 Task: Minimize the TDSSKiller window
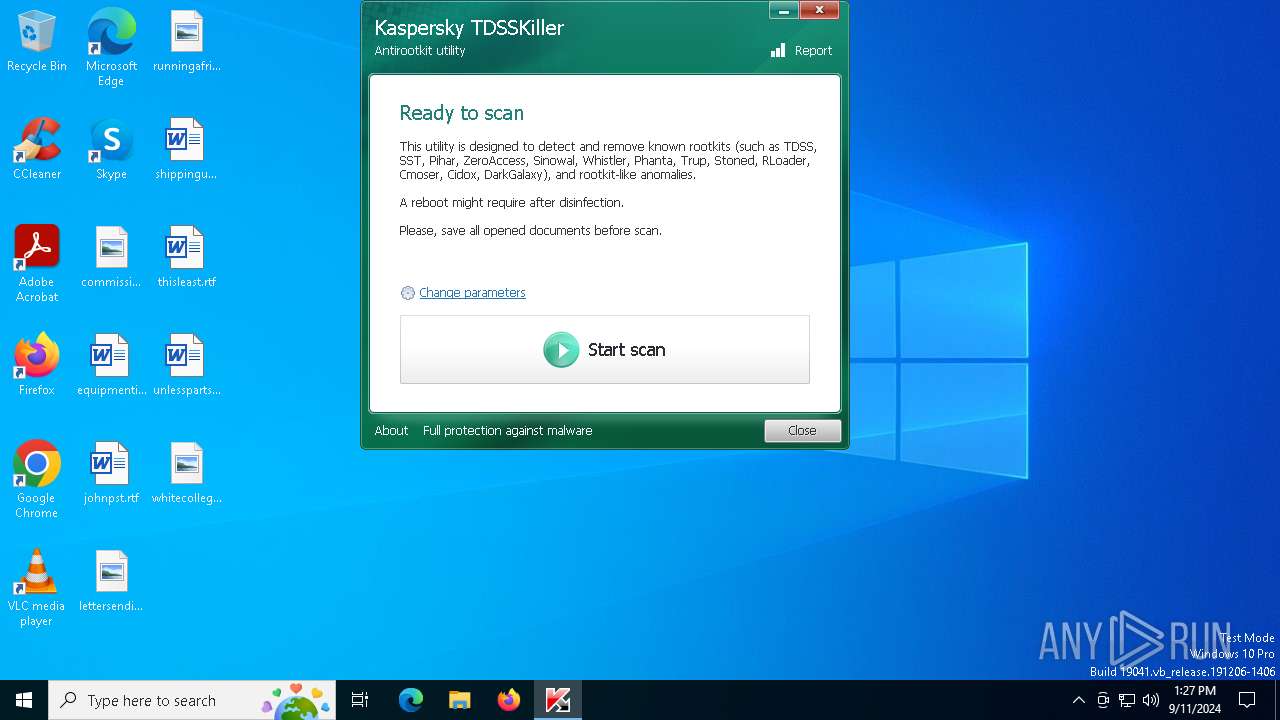[784, 11]
